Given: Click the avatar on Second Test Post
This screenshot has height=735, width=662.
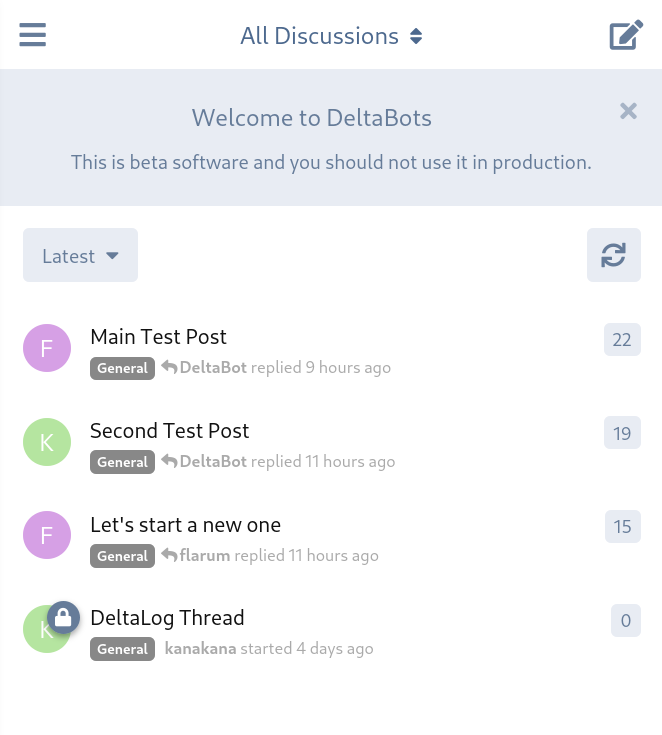Looking at the screenshot, I should click(x=47, y=442).
